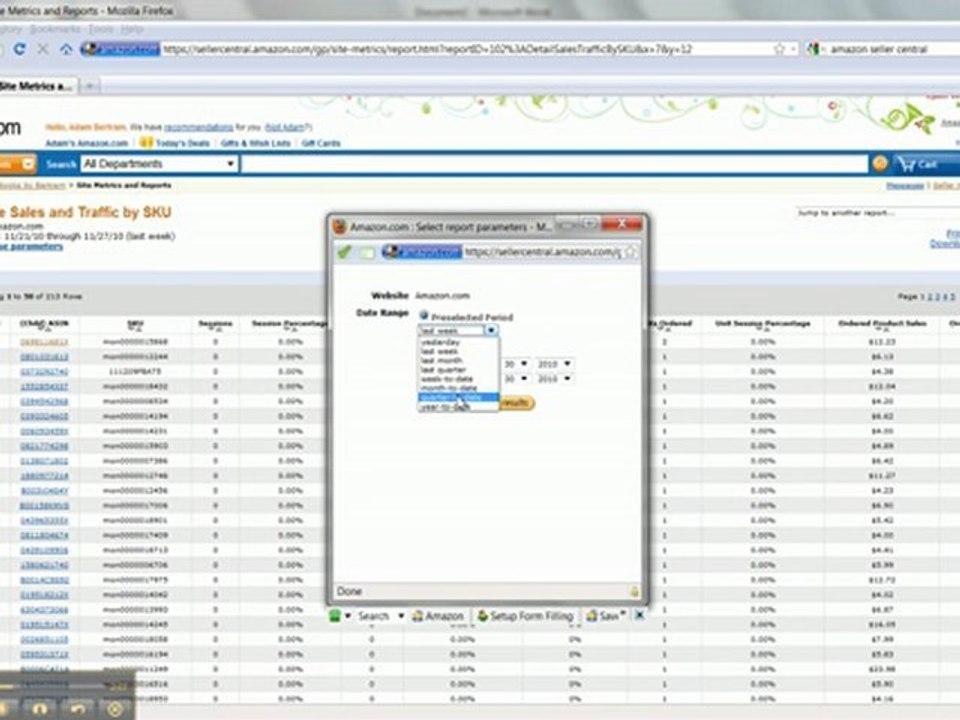Switch to the Site Metrics tab
960x720 pixels.
click(37, 86)
